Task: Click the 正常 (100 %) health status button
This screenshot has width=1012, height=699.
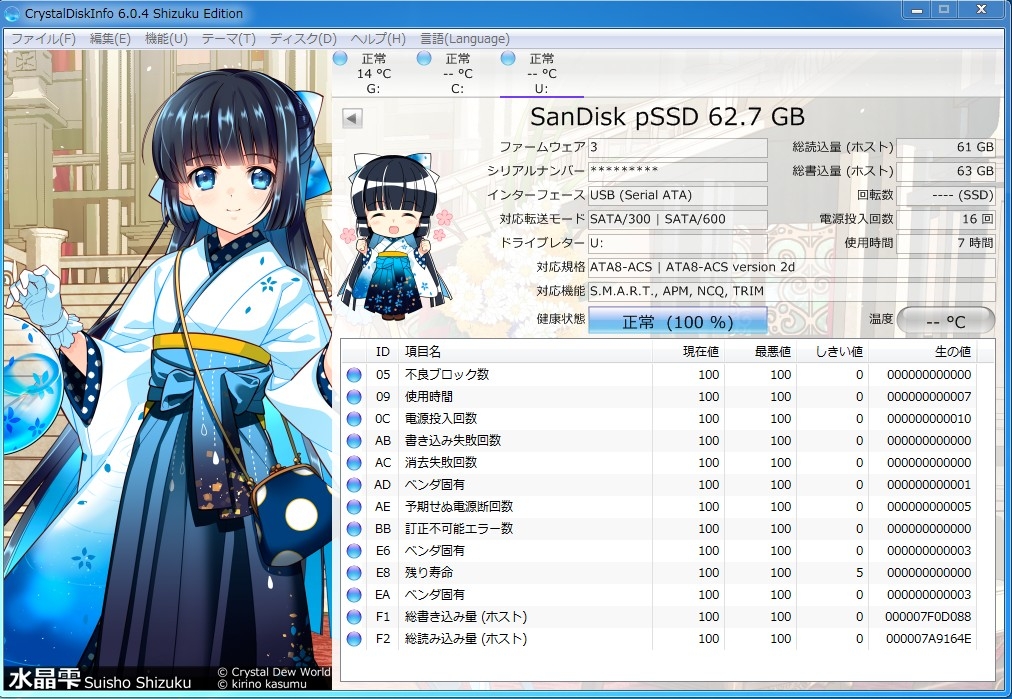Action: (678, 321)
